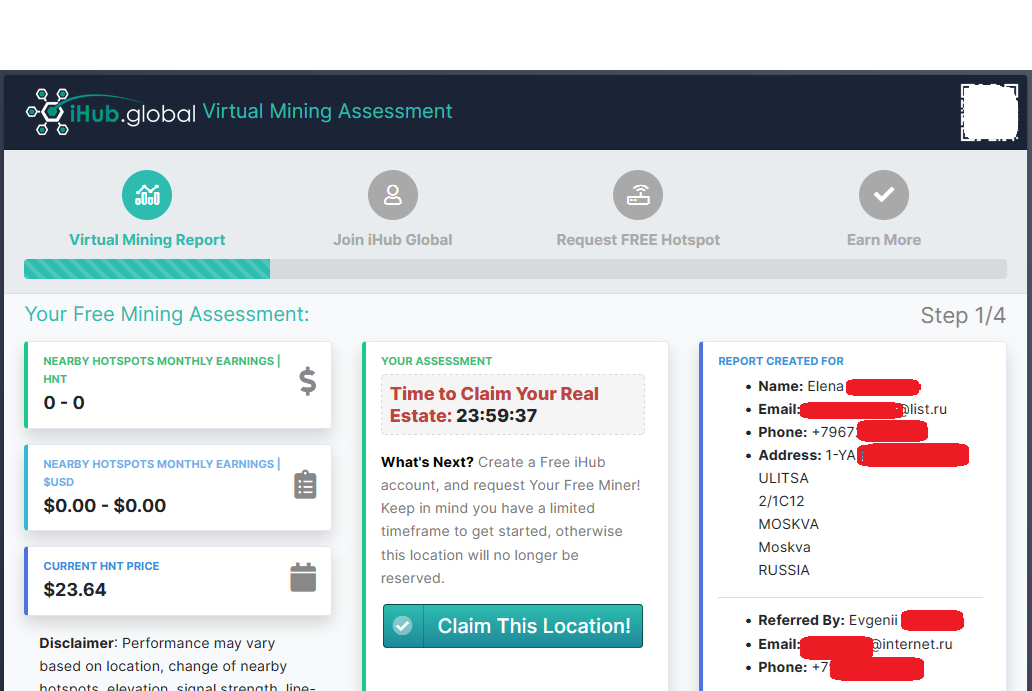Click the clipboard icon on $USD card

pos(305,484)
